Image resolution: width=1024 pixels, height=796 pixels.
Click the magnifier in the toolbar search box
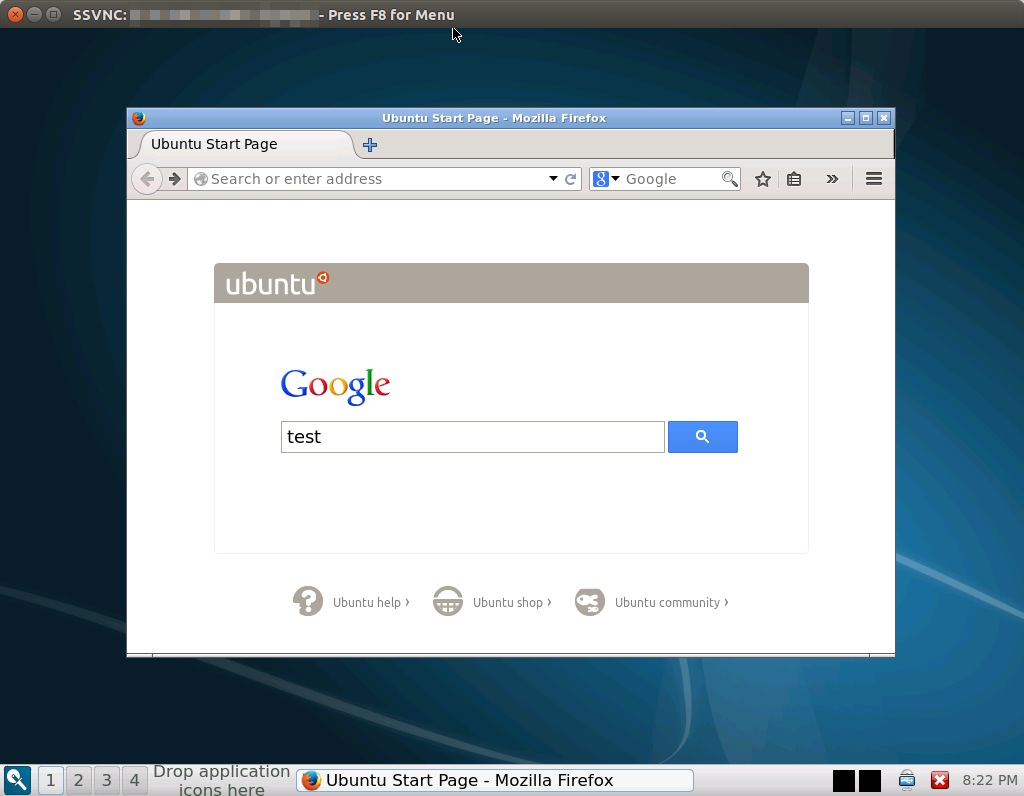[730, 179]
